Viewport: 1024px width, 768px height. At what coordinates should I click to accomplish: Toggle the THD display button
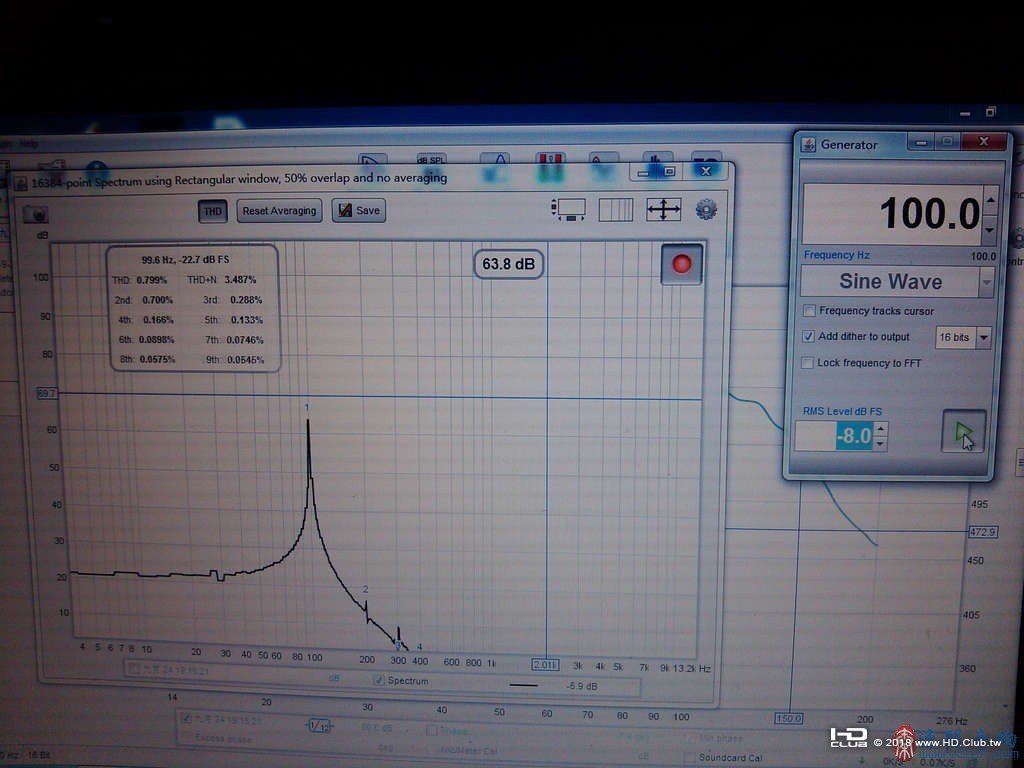(x=213, y=211)
